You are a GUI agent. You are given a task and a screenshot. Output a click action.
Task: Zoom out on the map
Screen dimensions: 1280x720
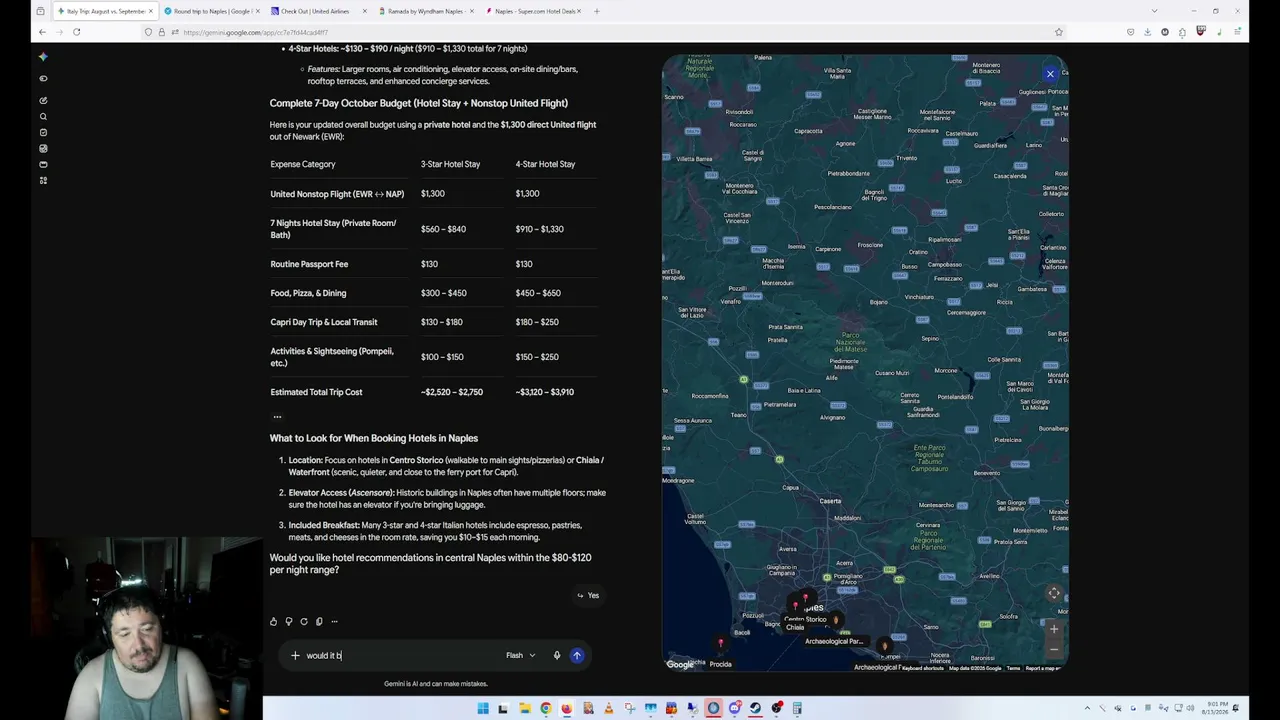1053,651
